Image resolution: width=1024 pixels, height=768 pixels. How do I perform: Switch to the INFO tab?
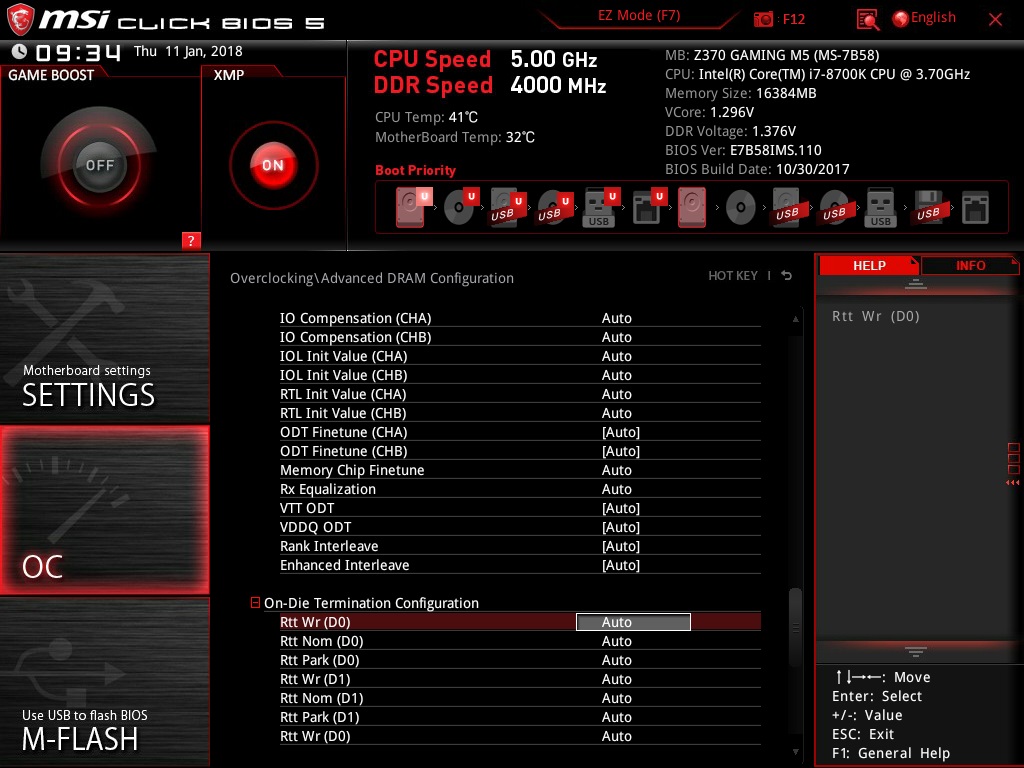(970, 265)
